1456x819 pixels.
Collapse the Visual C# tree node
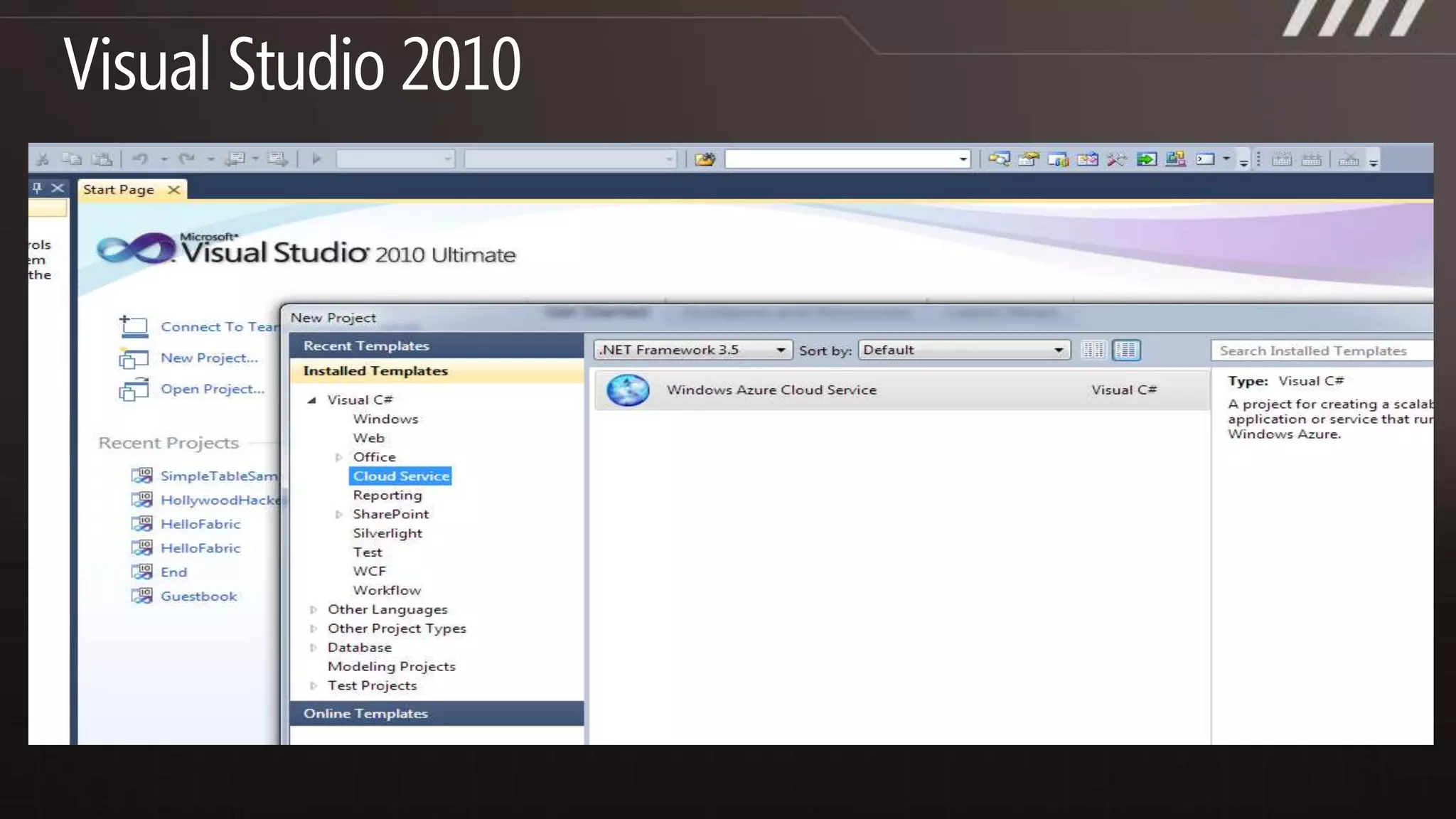click(311, 400)
